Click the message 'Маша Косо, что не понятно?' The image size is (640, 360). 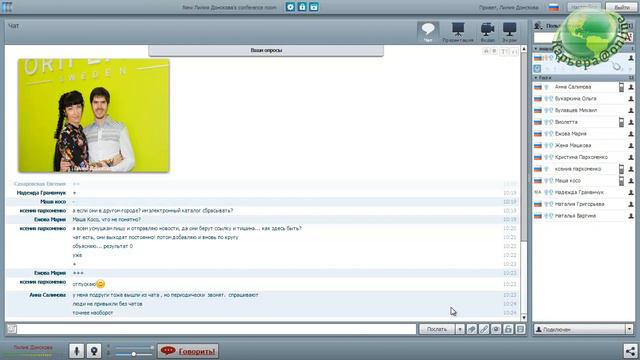tap(107, 220)
